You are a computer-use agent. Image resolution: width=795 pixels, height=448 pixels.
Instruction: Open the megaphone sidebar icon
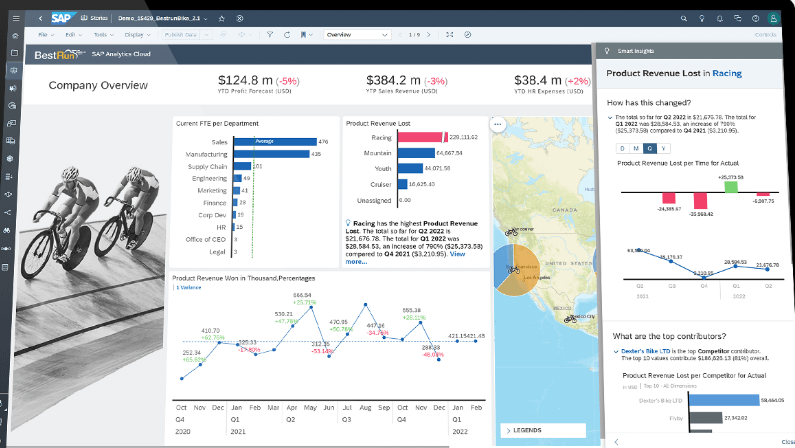point(13,88)
